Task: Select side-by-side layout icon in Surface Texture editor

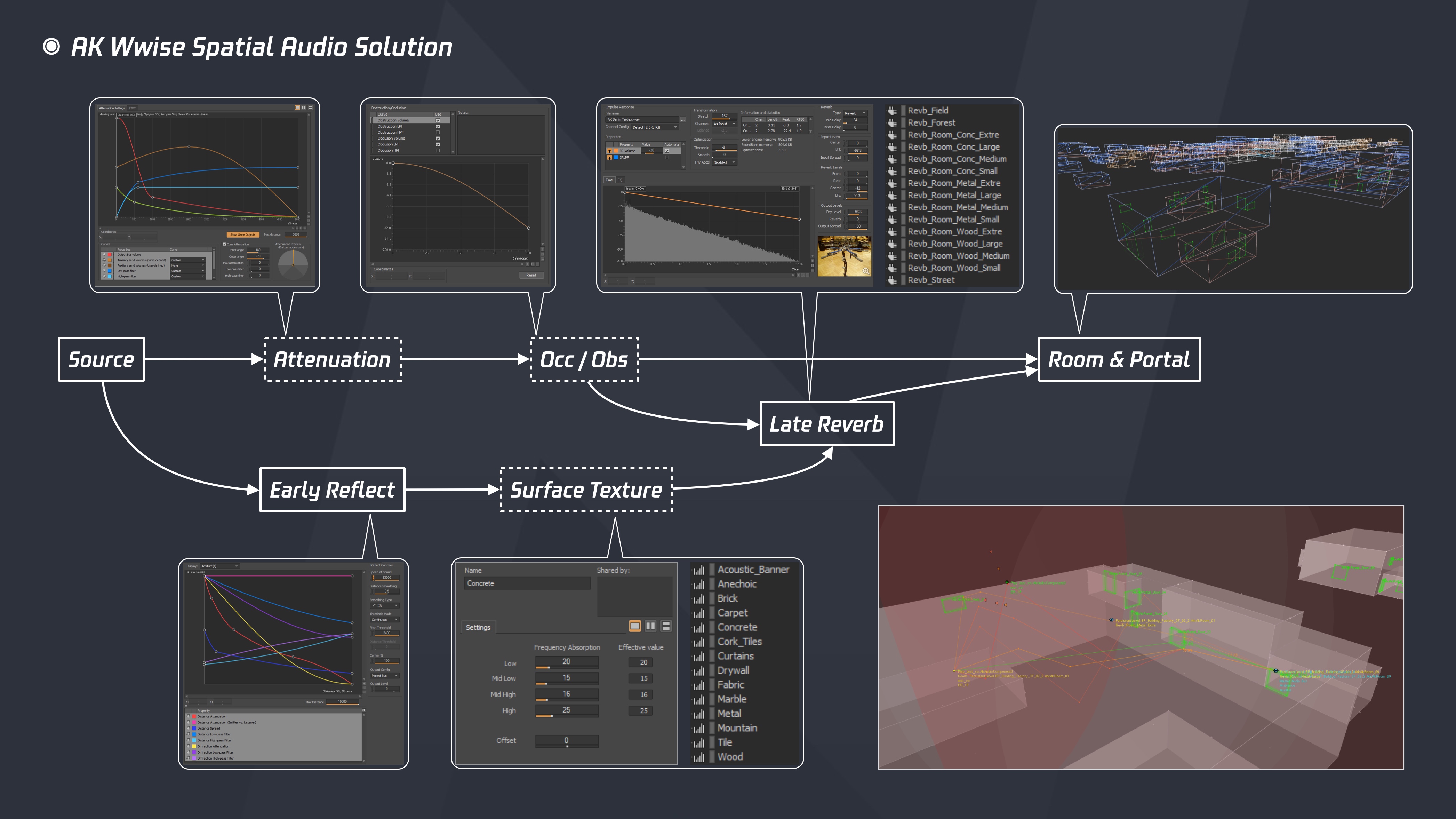Action: (650, 626)
